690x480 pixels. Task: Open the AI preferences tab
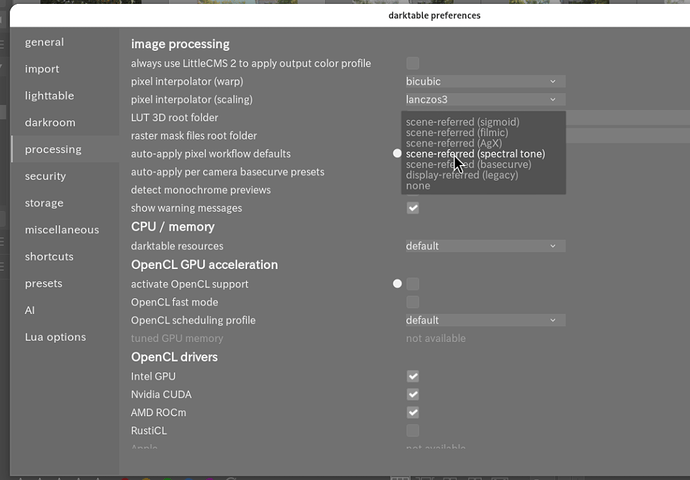65,311
